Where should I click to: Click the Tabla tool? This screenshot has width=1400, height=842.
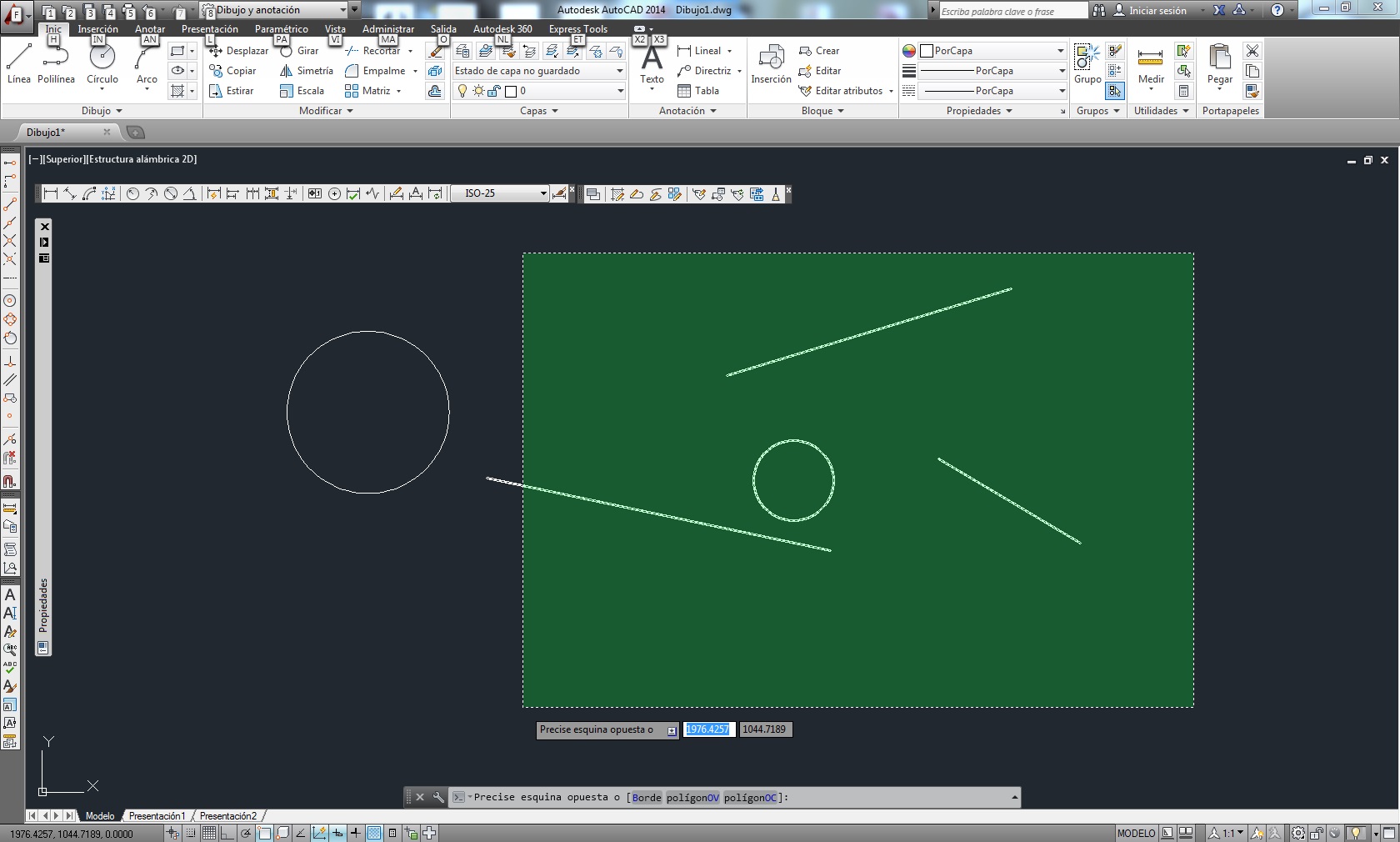698,91
